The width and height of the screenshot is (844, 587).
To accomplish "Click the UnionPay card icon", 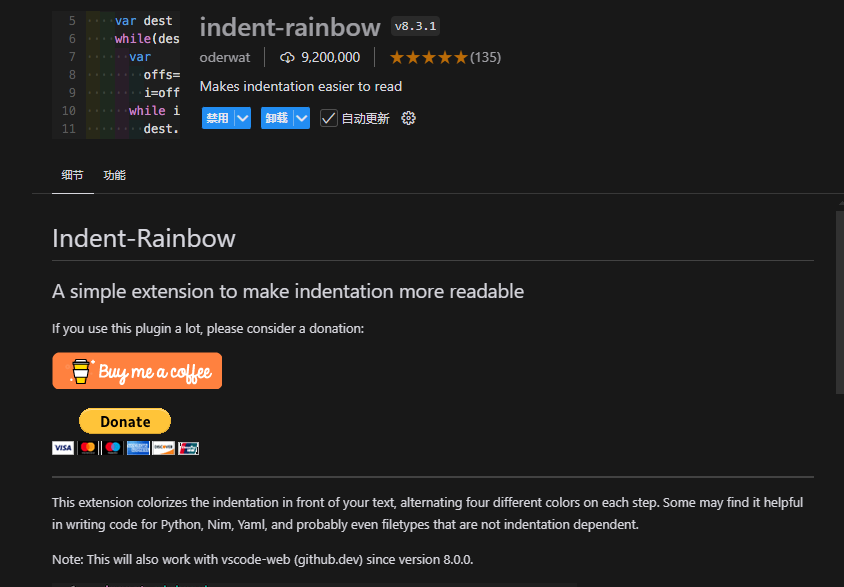I will point(188,448).
